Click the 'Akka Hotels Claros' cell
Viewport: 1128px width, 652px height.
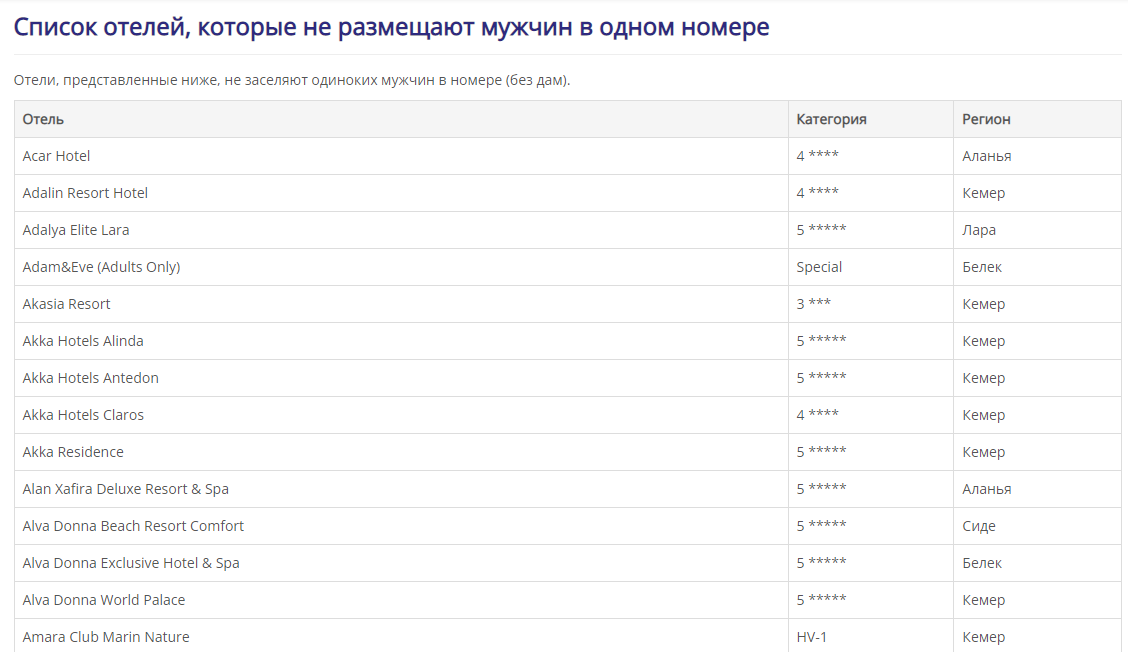tap(401, 415)
